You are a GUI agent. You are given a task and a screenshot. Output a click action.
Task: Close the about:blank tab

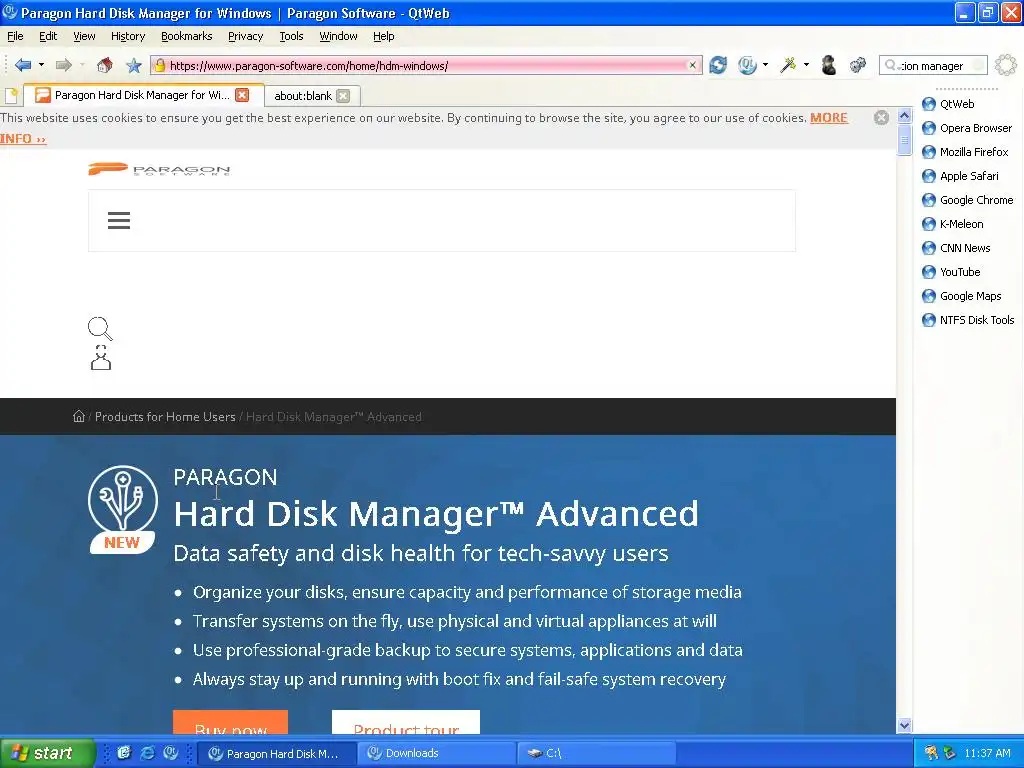pyautogui.click(x=343, y=96)
